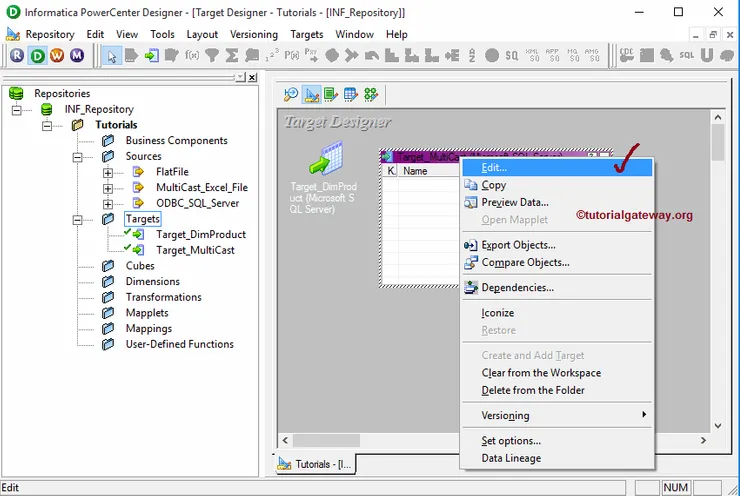Click workspace vertical scrollbar up arrow
The height and width of the screenshot is (496, 740).
pyautogui.click(x=718, y=117)
